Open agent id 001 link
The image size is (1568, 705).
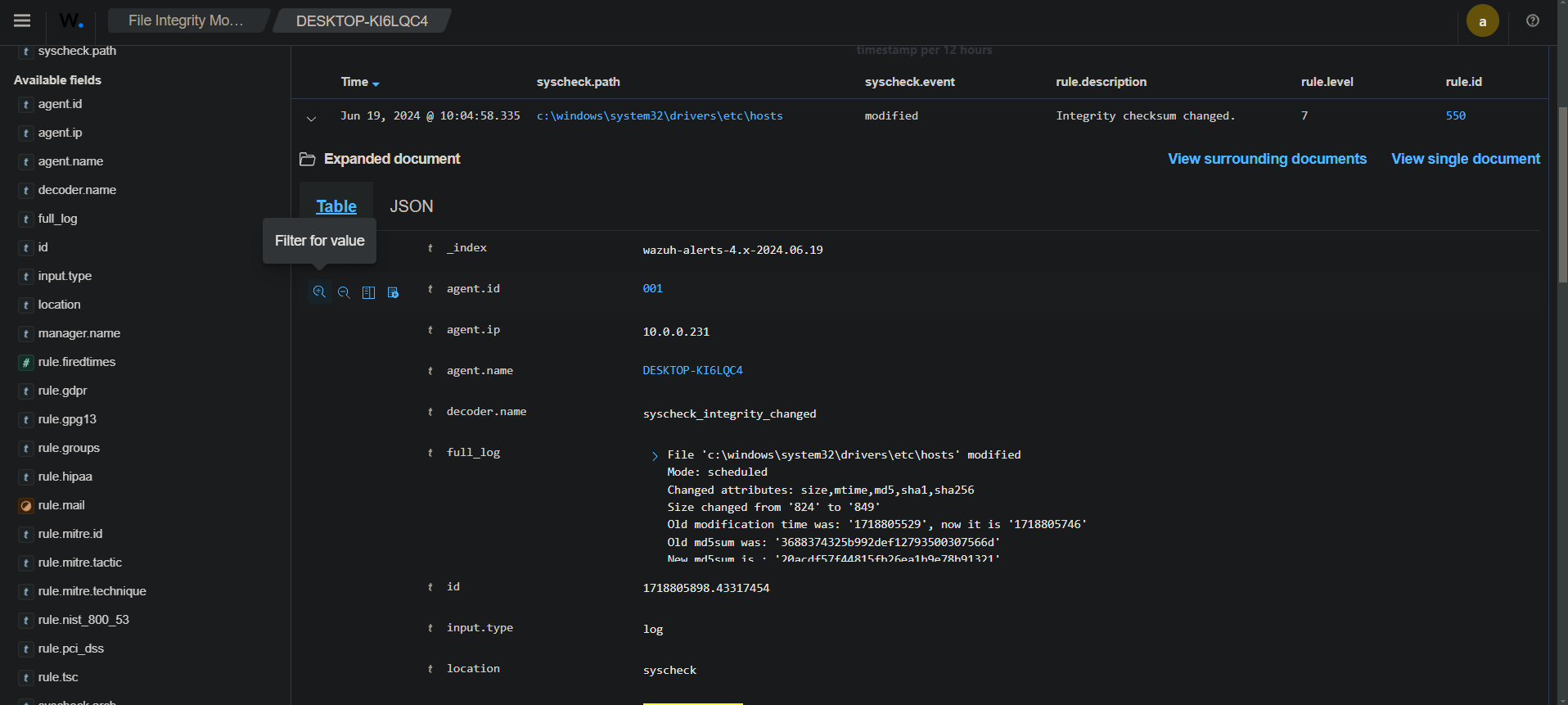(652, 289)
